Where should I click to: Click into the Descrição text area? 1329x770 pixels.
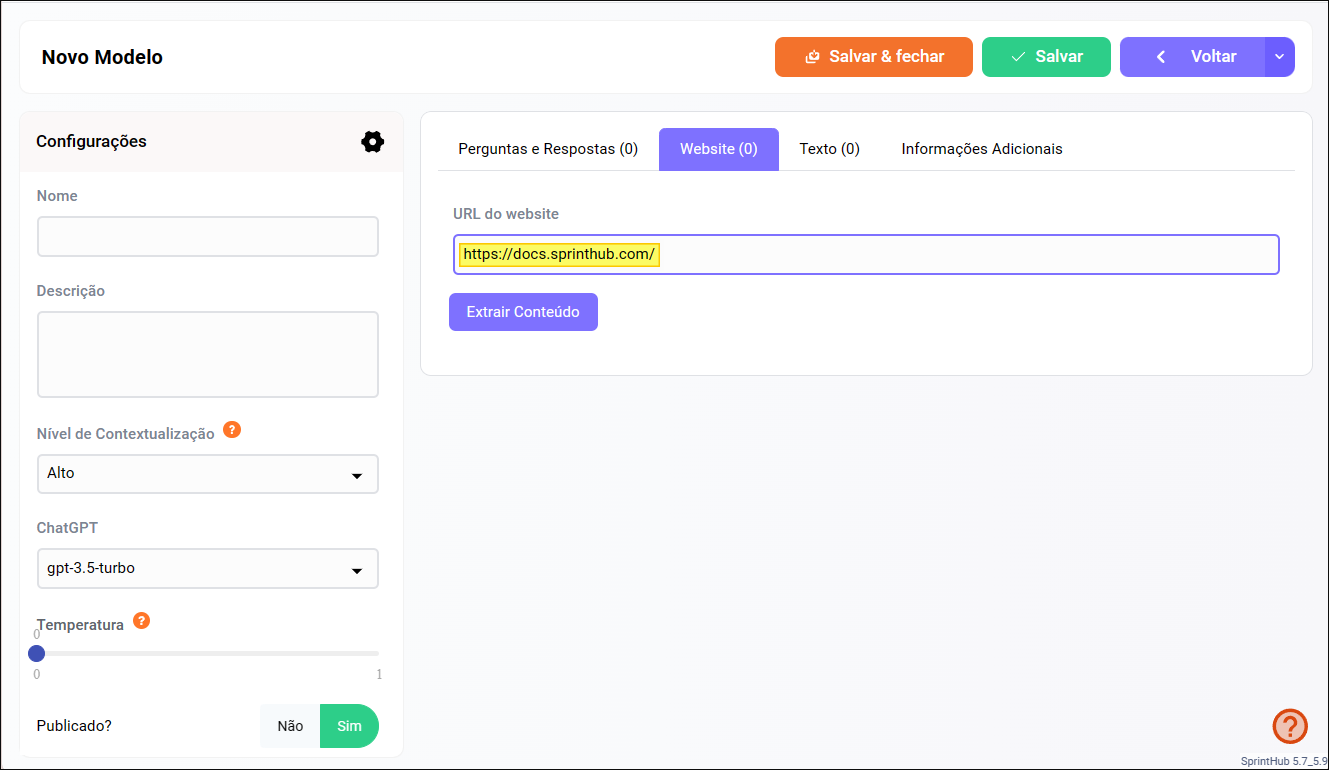click(x=208, y=354)
